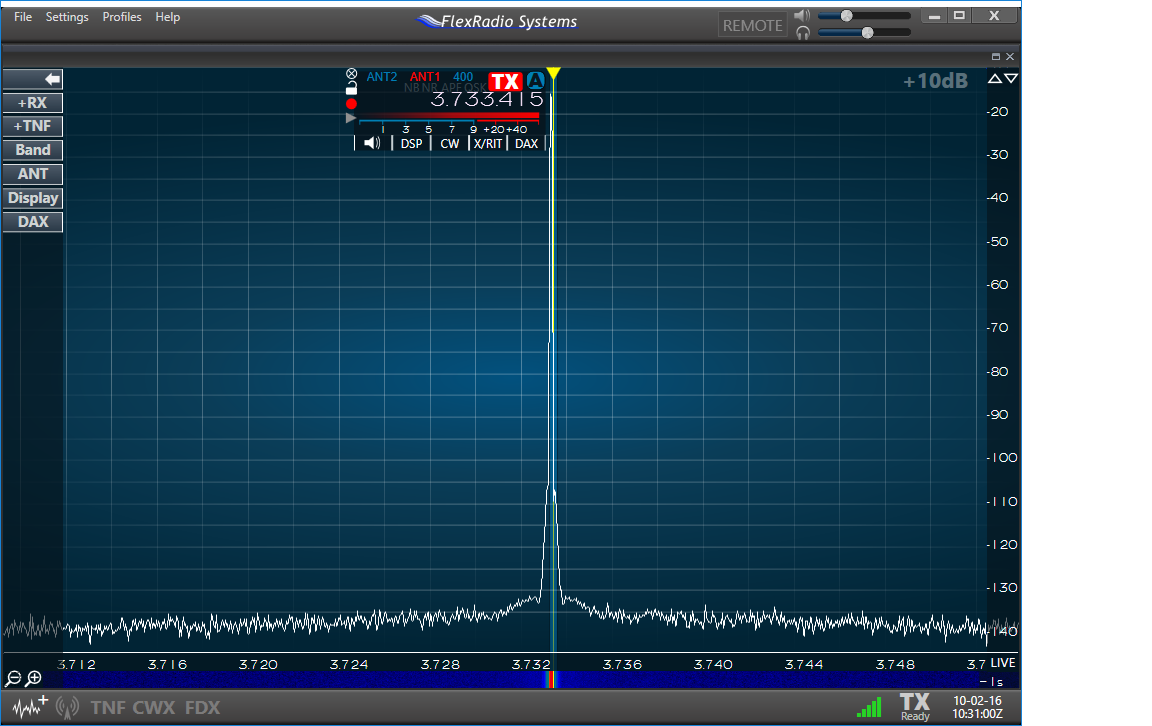Image resolution: width=1152 pixels, height=726 pixels.
Task: Open the X/RIT slice tab
Action: click(x=488, y=143)
